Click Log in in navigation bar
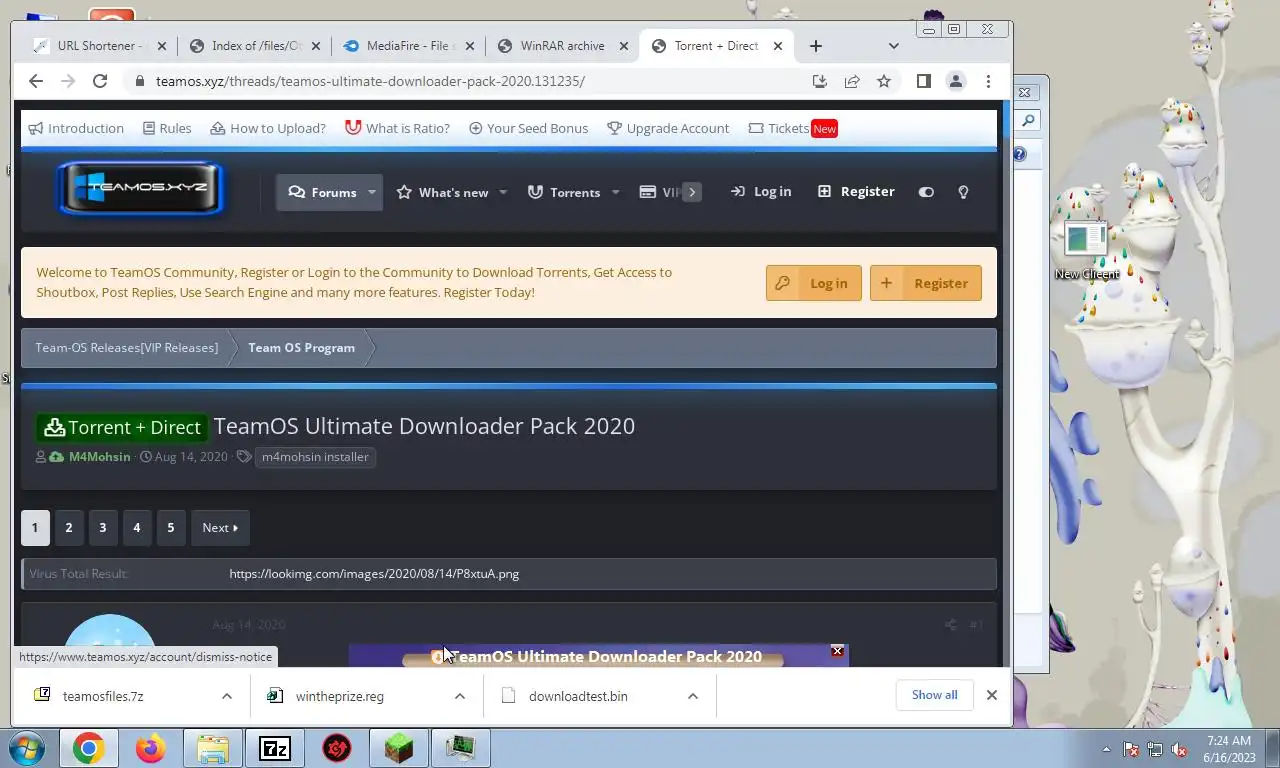This screenshot has height=768, width=1280. pyautogui.click(x=761, y=192)
